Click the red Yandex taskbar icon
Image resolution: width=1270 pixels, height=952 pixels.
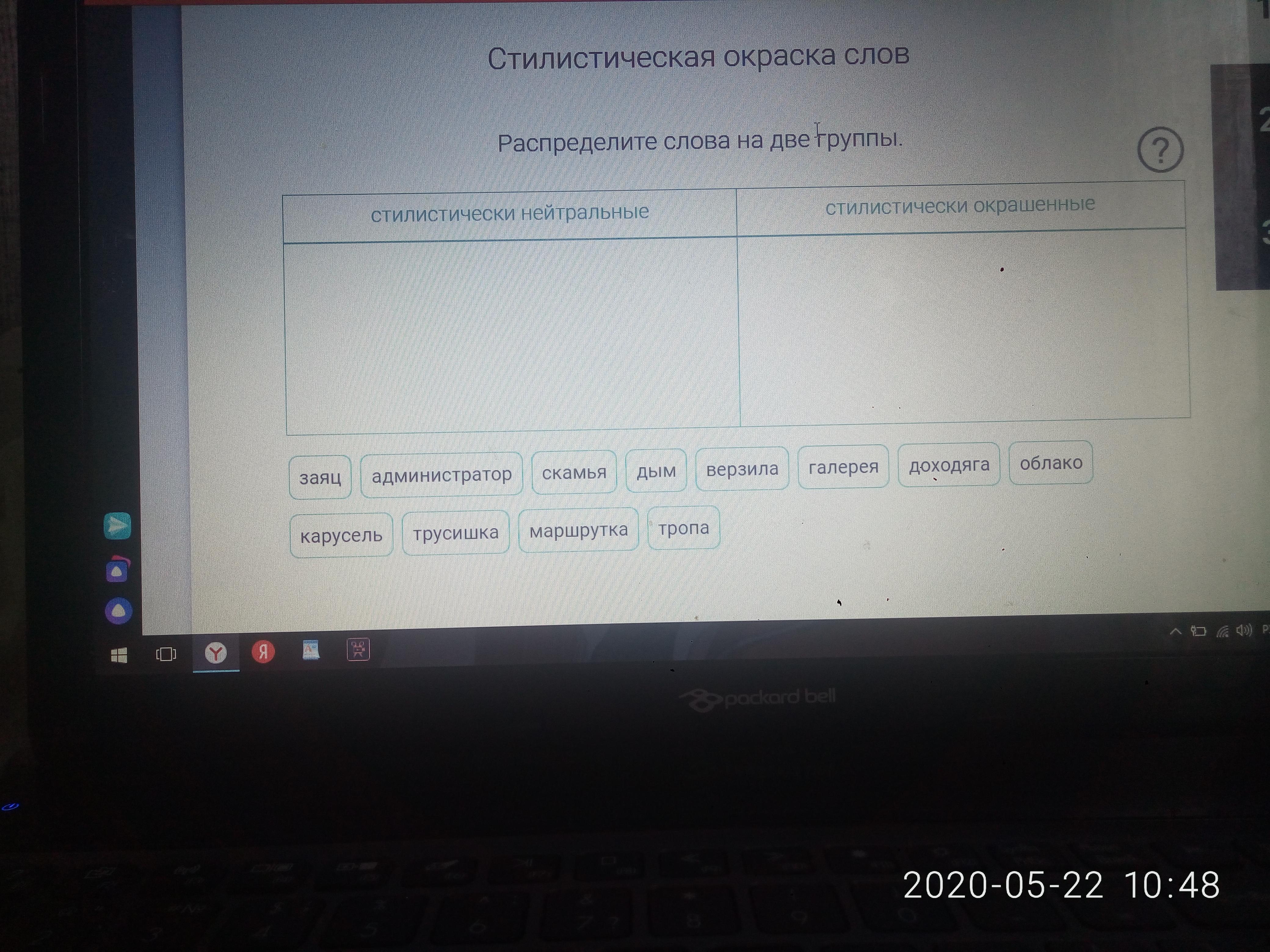point(263,652)
